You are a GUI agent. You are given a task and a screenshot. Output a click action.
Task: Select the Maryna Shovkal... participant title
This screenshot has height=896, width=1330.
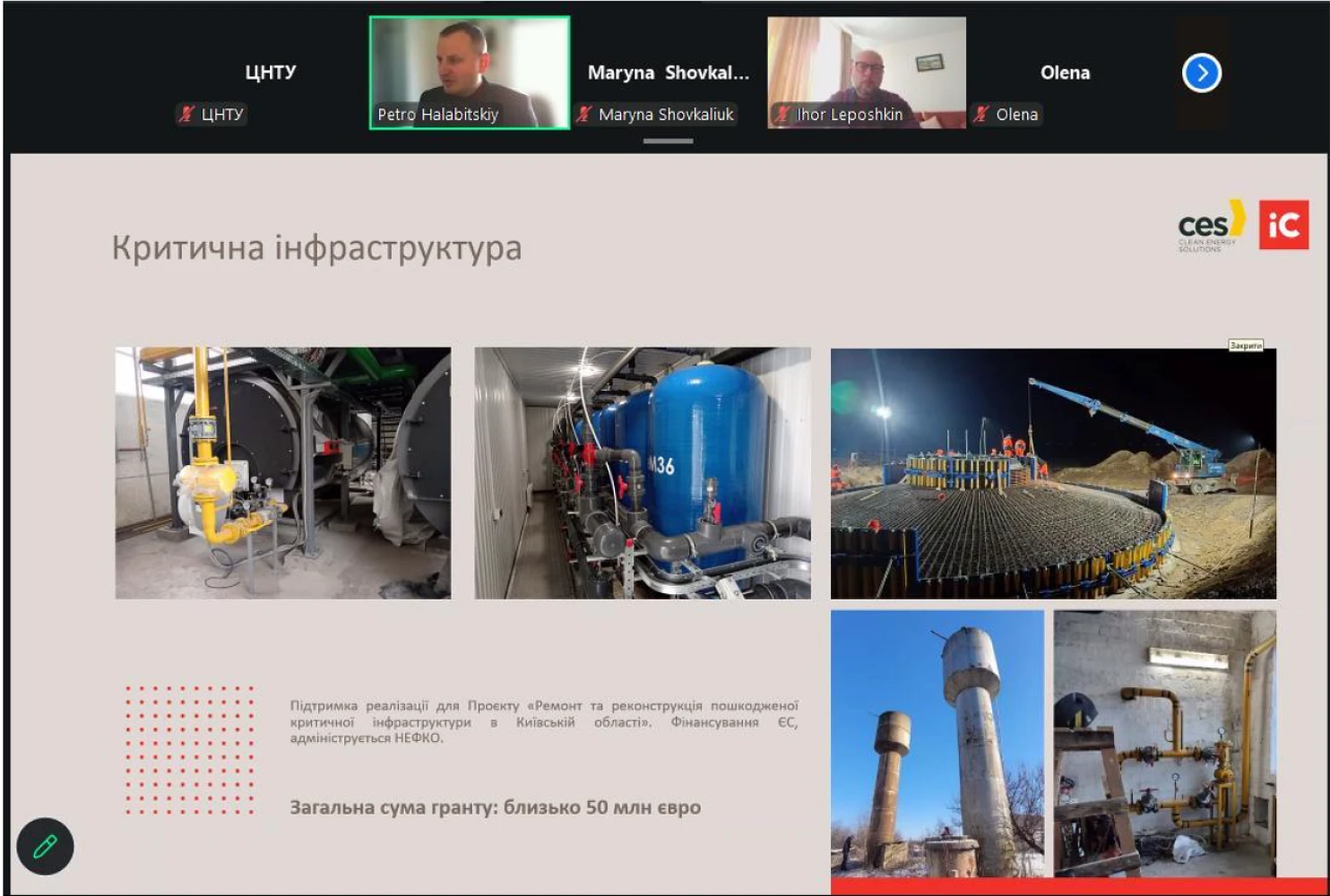pos(668,73)
